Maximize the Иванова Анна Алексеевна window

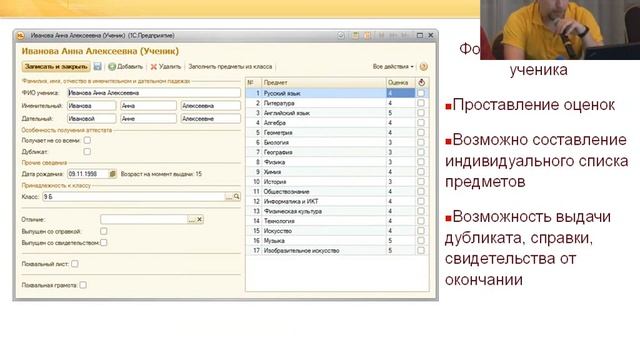click(420, 36)
